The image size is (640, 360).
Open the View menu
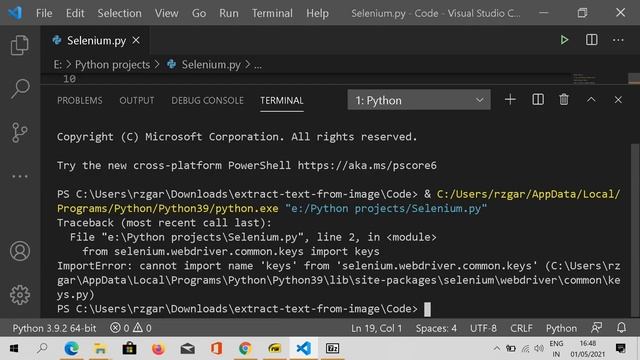[x=167, y=13]
